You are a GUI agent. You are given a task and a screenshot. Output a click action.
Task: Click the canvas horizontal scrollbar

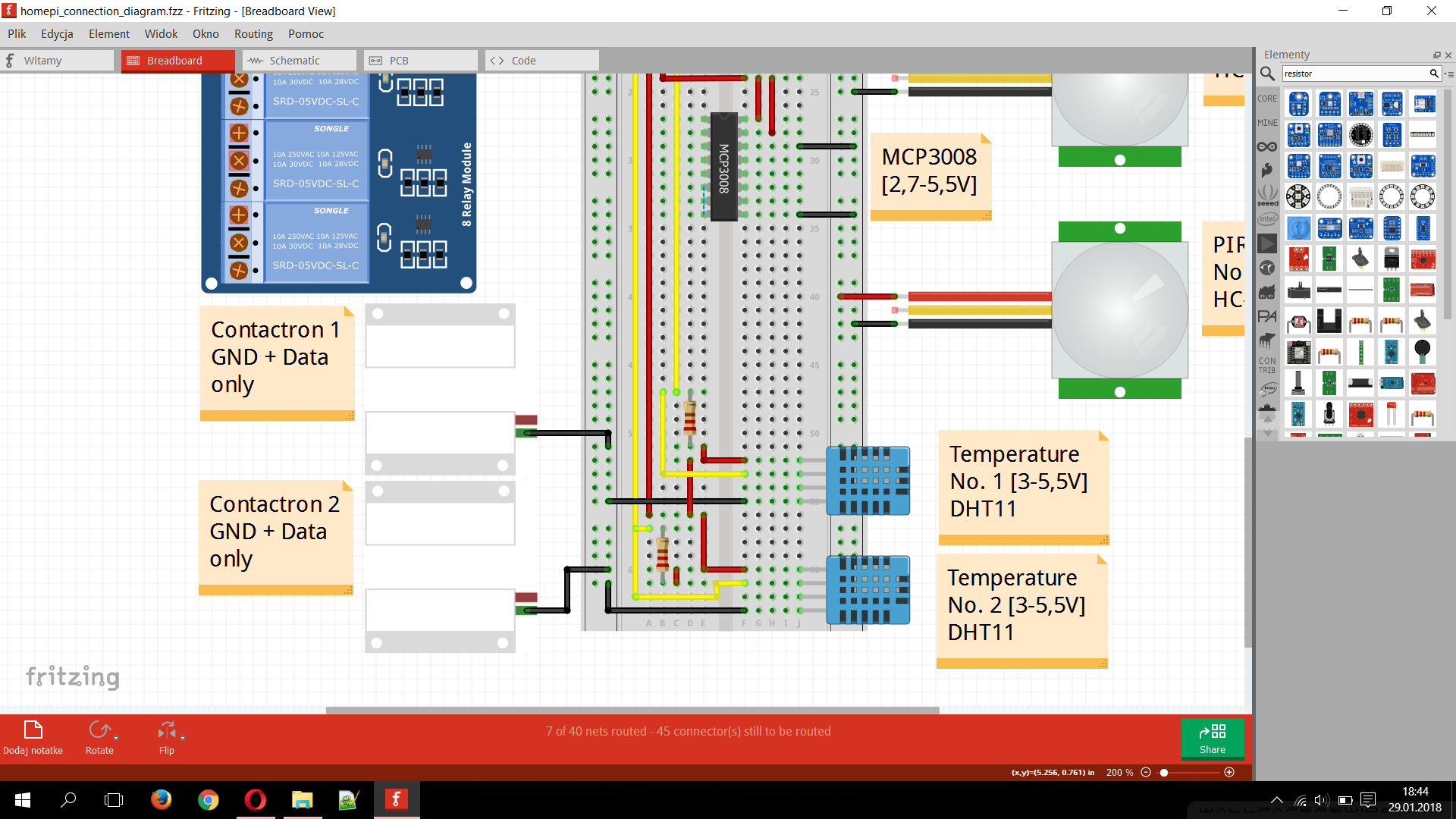coord(632,711)
